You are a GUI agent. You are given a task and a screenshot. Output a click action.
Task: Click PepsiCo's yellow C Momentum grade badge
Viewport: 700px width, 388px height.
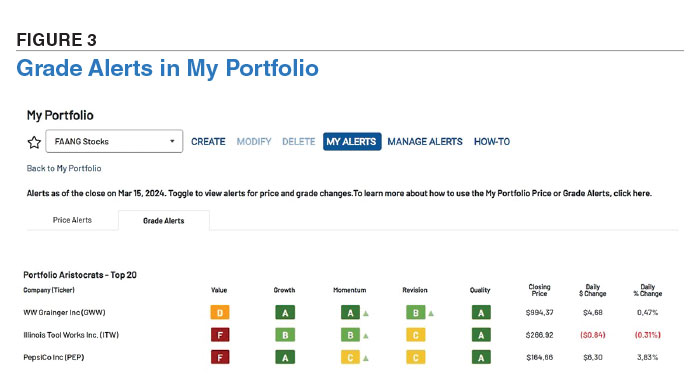(350, 357)
